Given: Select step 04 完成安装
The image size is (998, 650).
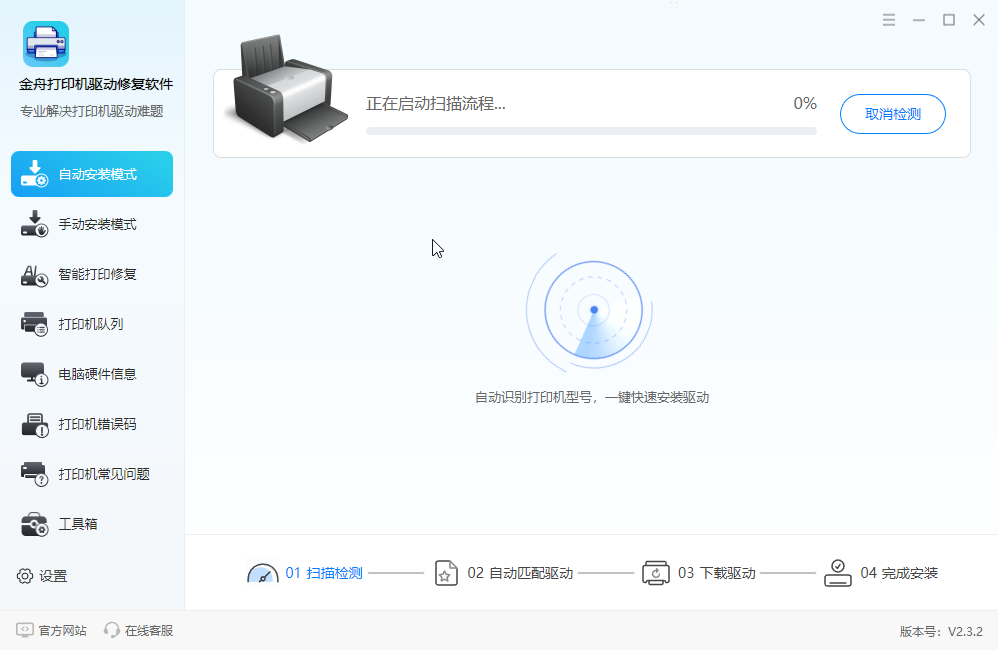Looking at the screenshot, I should [x=881, y=573].
